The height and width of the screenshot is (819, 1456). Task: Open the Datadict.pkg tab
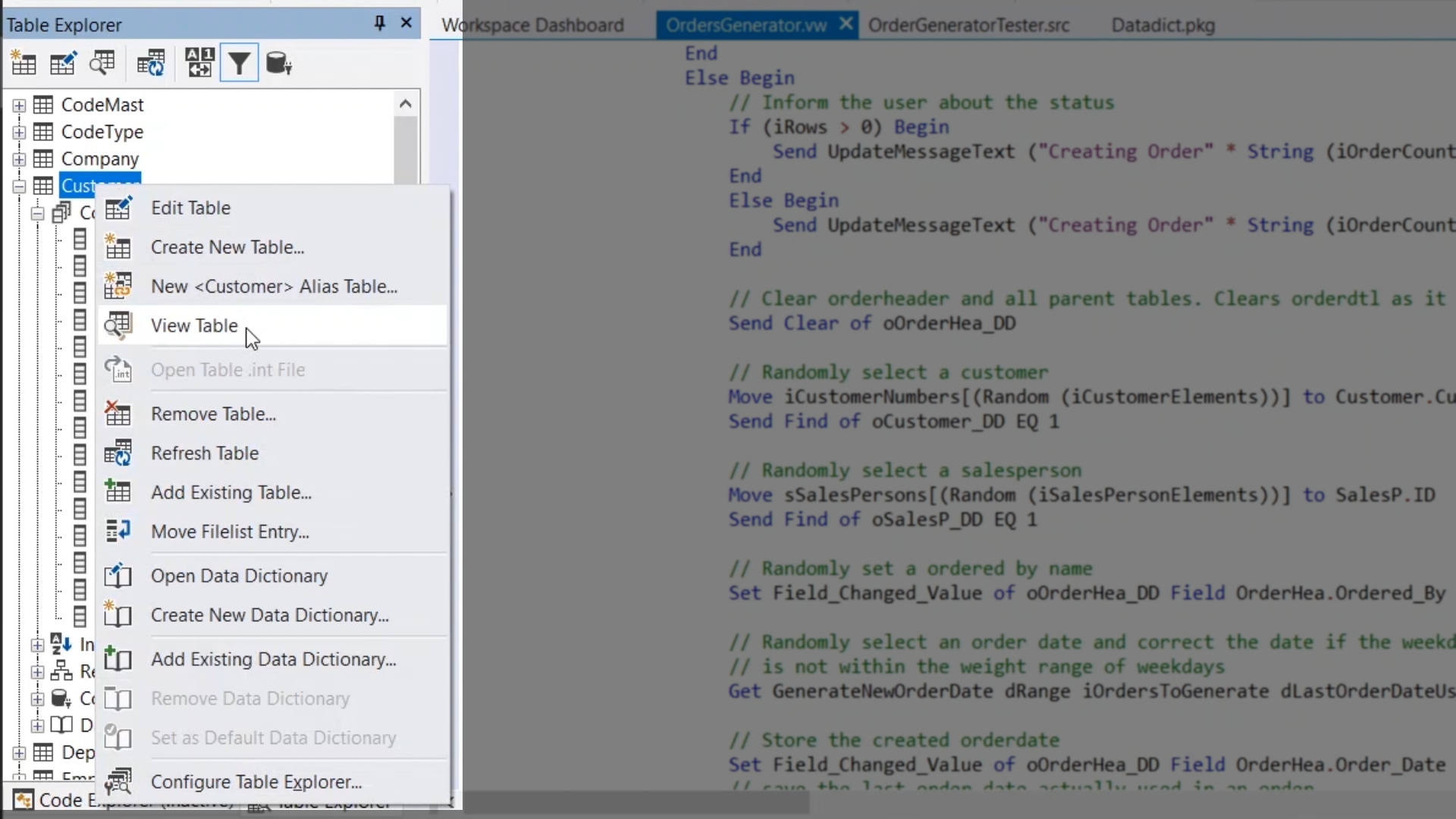pyautogui.click(x=1163, y=25)
